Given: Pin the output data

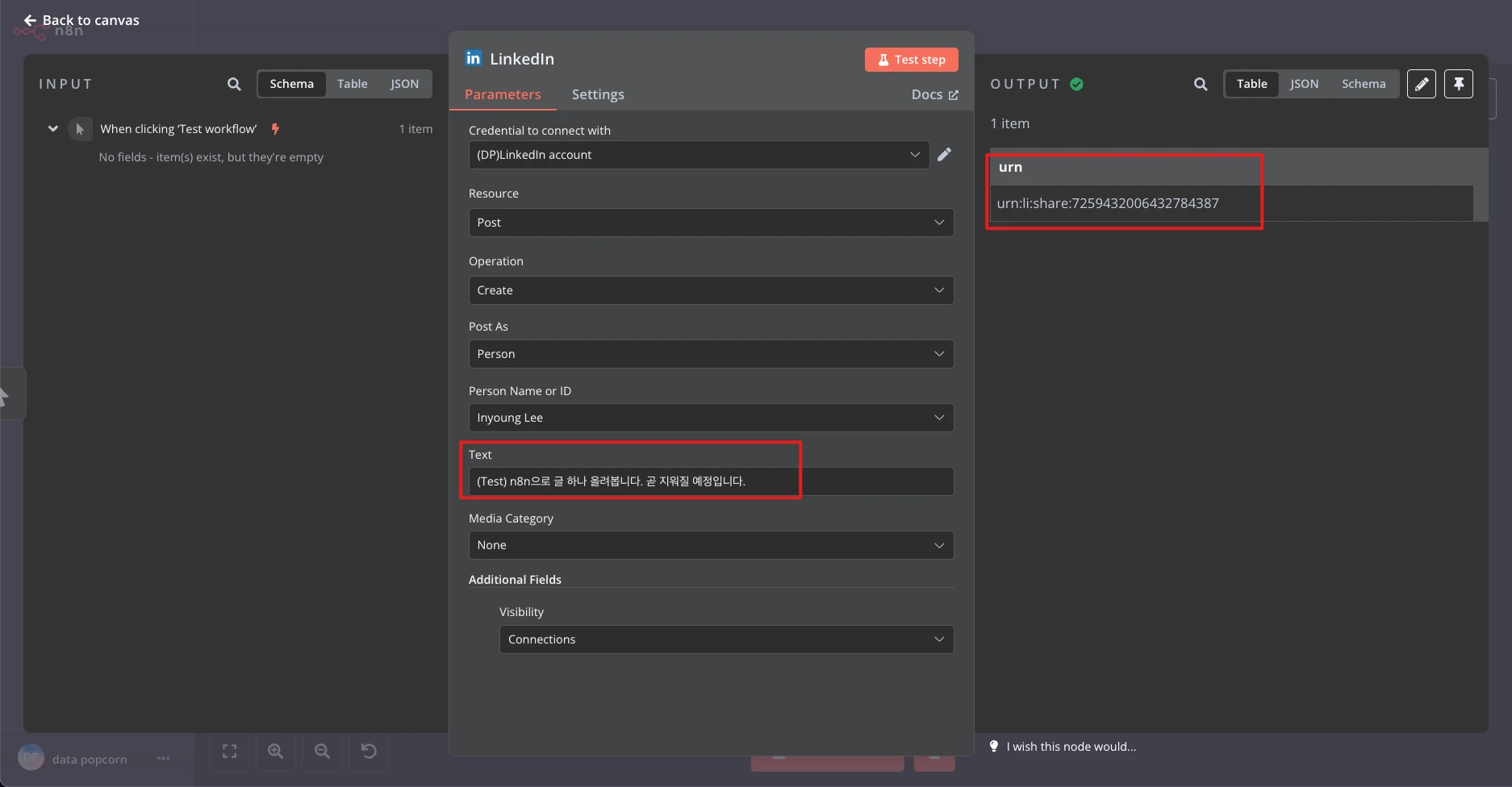Looking at the screenshot, I should tap(1459, 84).
